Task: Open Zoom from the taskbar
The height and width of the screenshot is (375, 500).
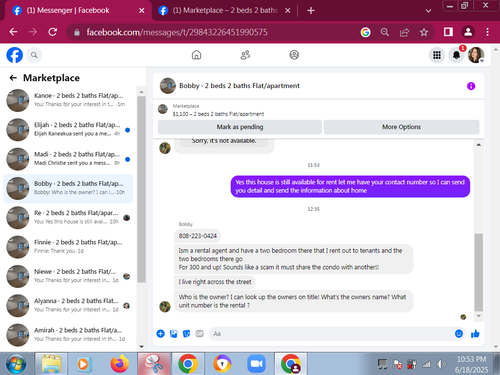Action: click(x=256, y=364)
